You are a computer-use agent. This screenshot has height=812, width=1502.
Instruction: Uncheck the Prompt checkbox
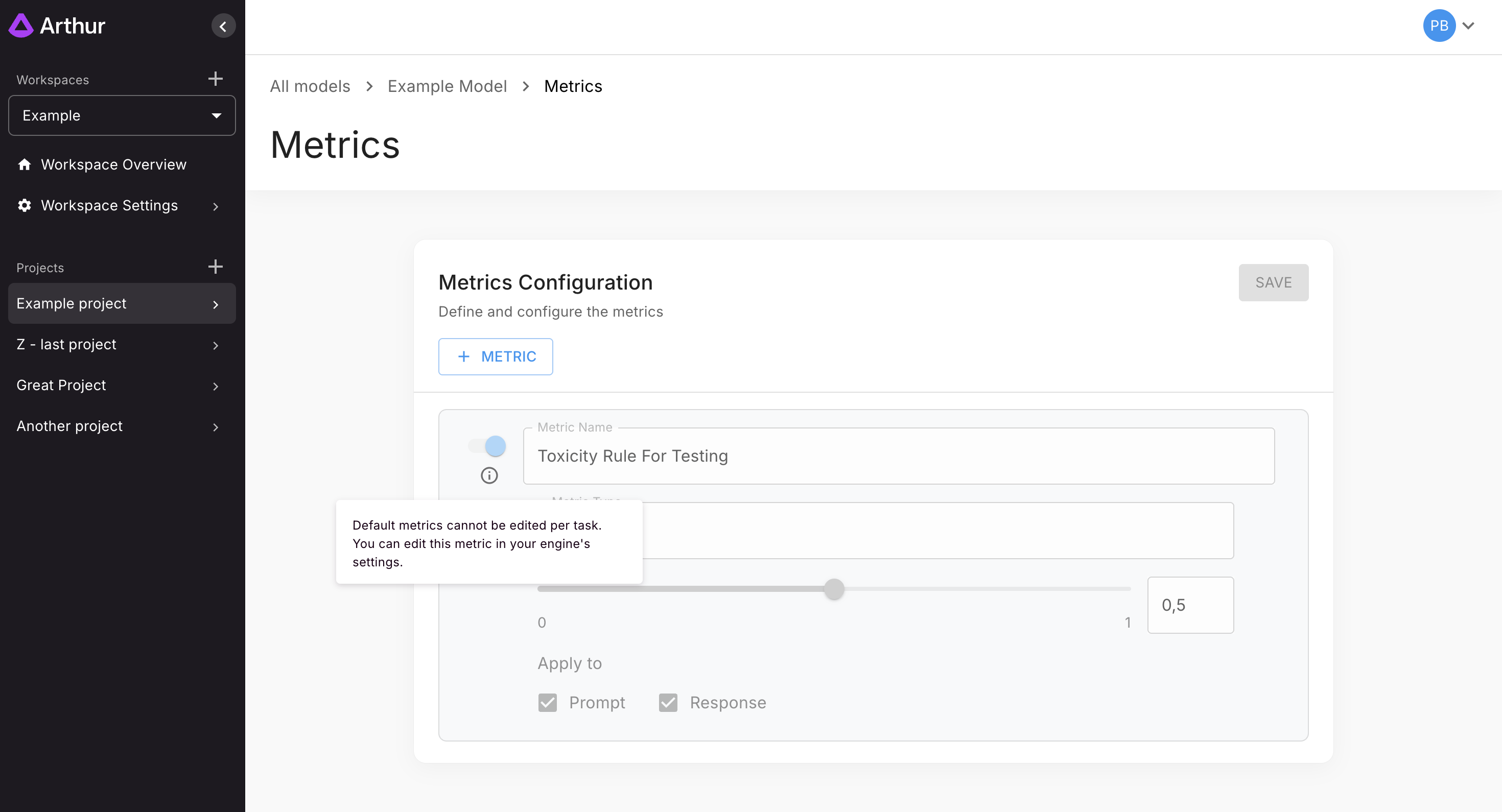pyautogui.click(x=547, y=702)
